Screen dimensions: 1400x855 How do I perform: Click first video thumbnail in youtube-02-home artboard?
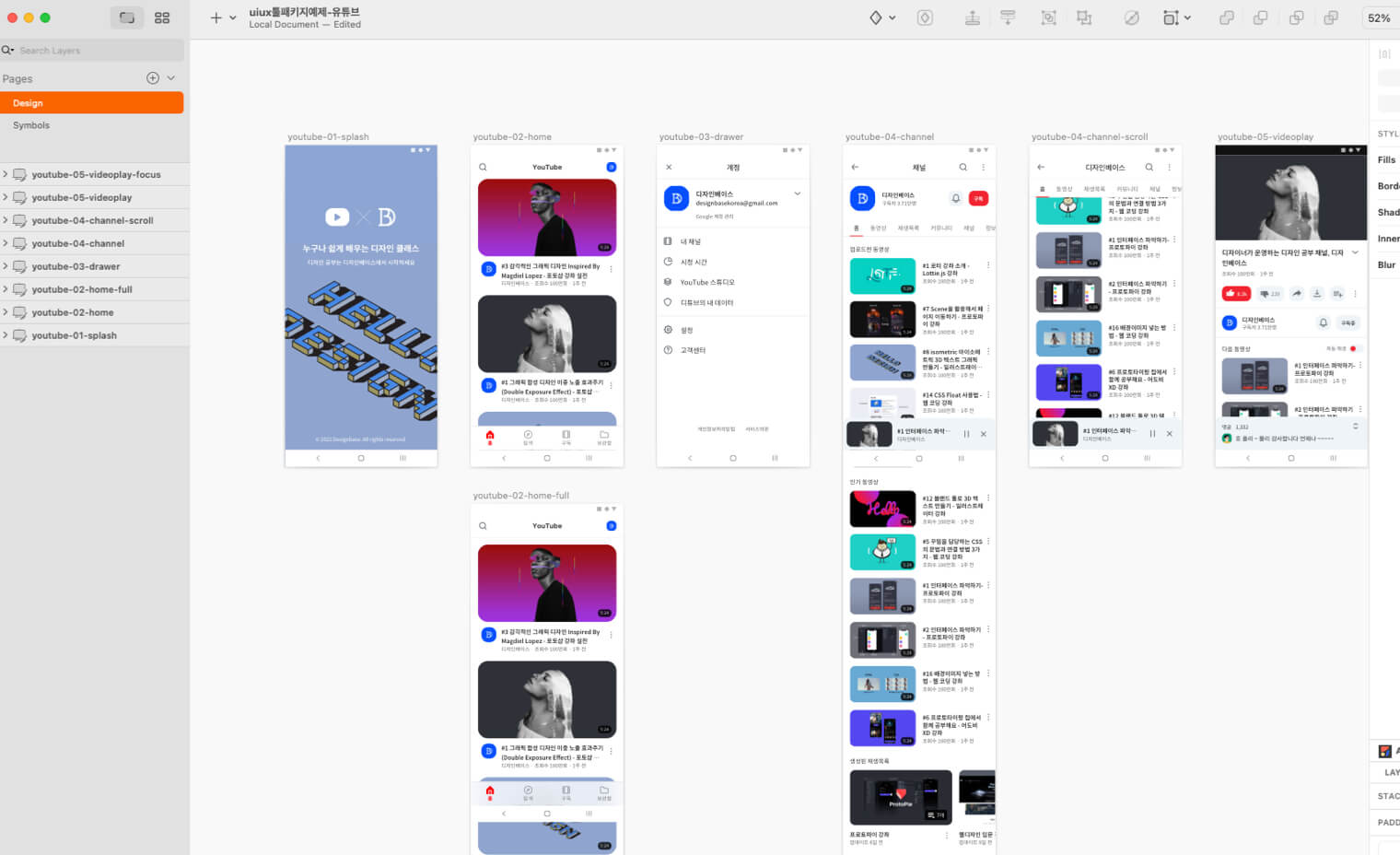pyautogui.click(x=547, y=217)
